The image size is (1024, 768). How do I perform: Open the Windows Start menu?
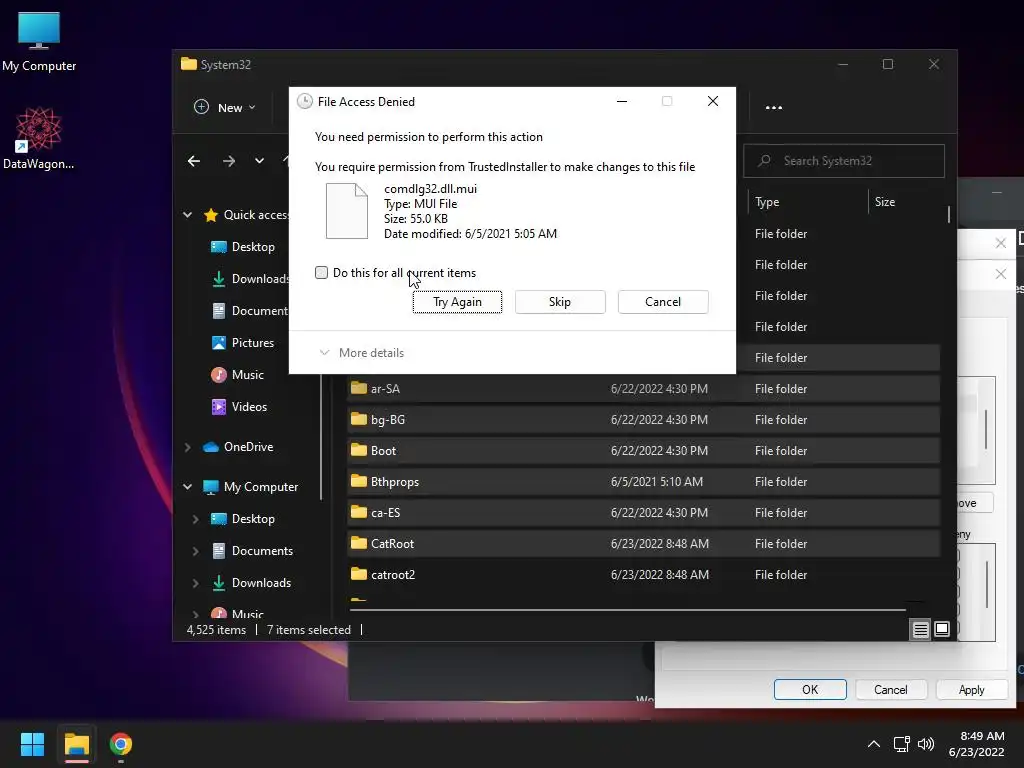click(32, 744)
